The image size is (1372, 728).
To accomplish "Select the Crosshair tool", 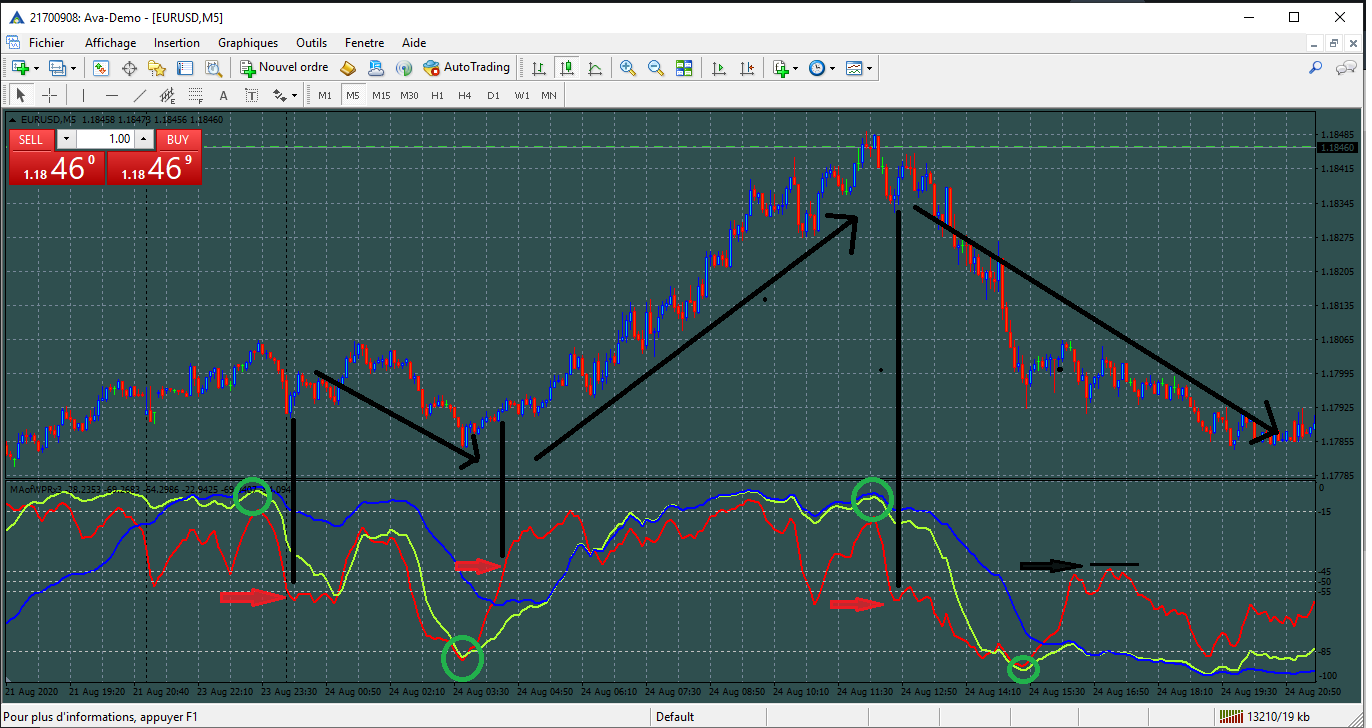I will [50, 95].
